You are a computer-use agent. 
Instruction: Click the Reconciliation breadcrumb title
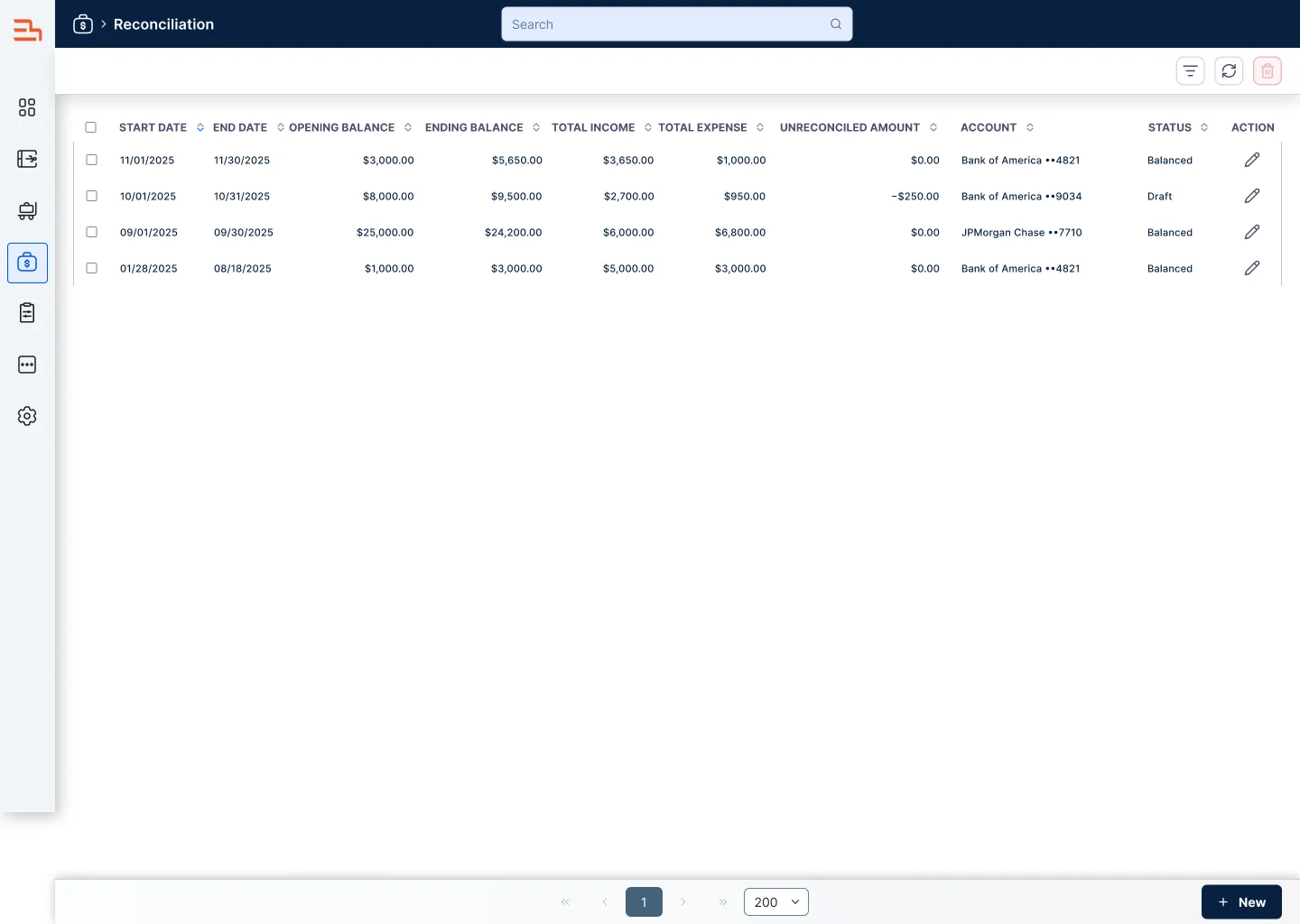[x=163, y=24]
